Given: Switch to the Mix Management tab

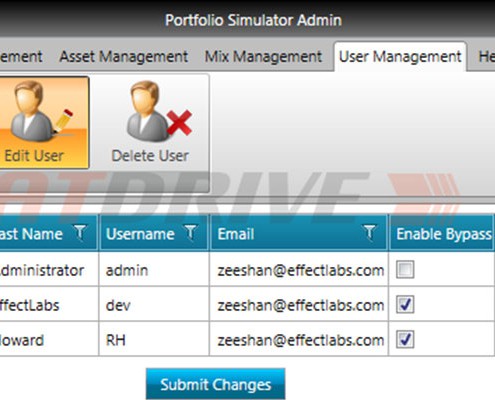Looking at the screenshot, I should pyautogui.click(x=263, y=56).
